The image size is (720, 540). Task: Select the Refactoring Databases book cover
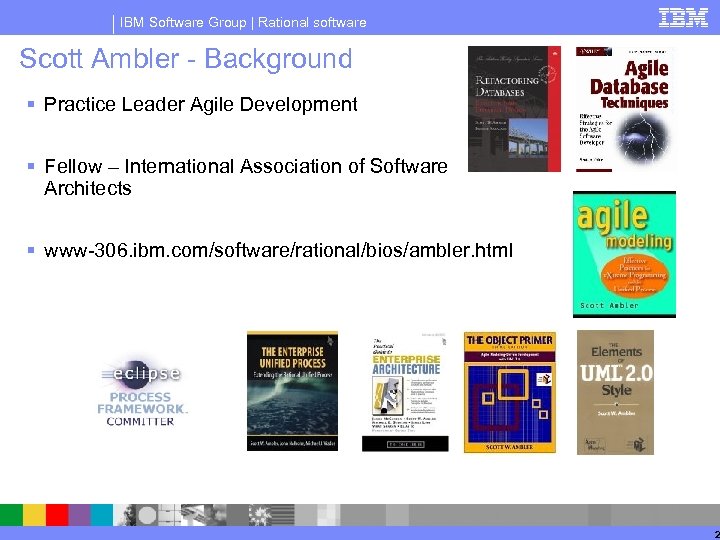tap(514, 109)
